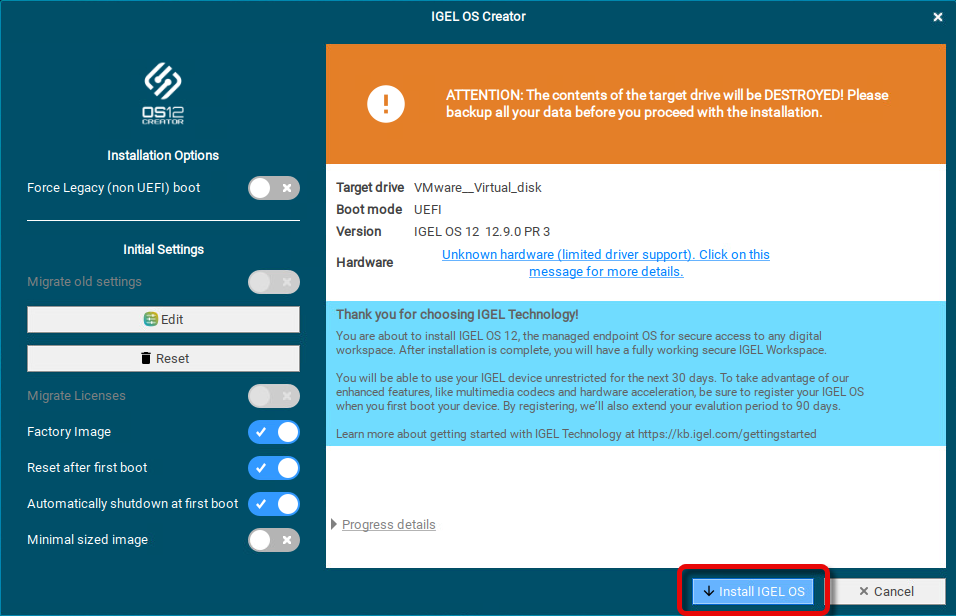956x616 pixels.
Task: Click the kb.igel.com/gettingstarted line
Action: [576, 434]
